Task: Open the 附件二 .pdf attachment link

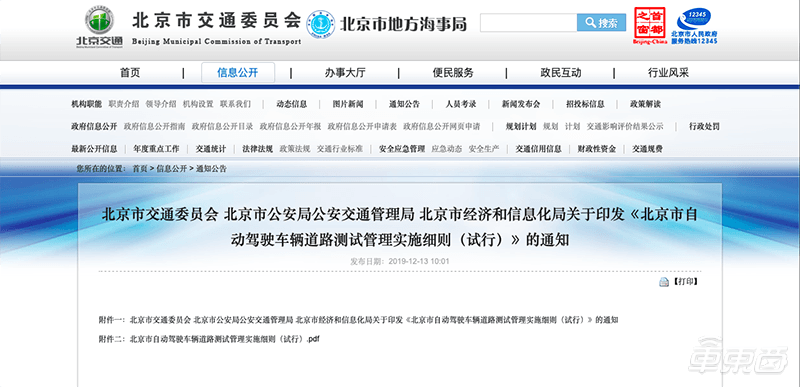Action: tap(224, 338)
